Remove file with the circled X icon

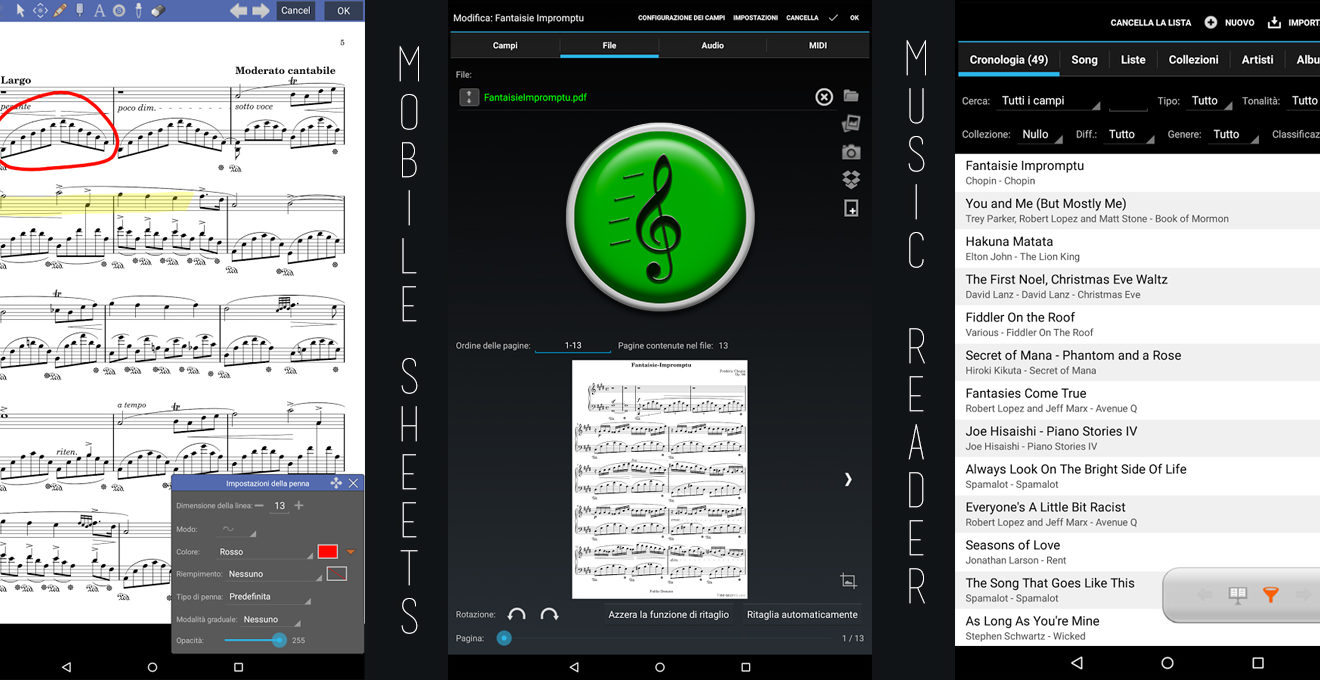point(824,97)
